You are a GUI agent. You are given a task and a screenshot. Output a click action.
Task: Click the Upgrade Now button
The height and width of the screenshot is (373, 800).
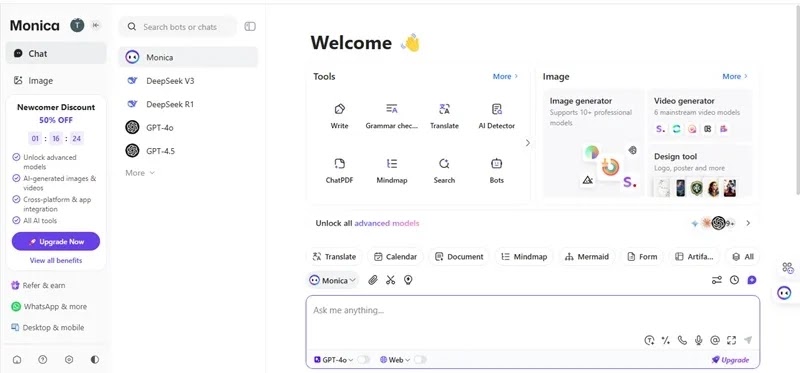(x=56, y=241)
